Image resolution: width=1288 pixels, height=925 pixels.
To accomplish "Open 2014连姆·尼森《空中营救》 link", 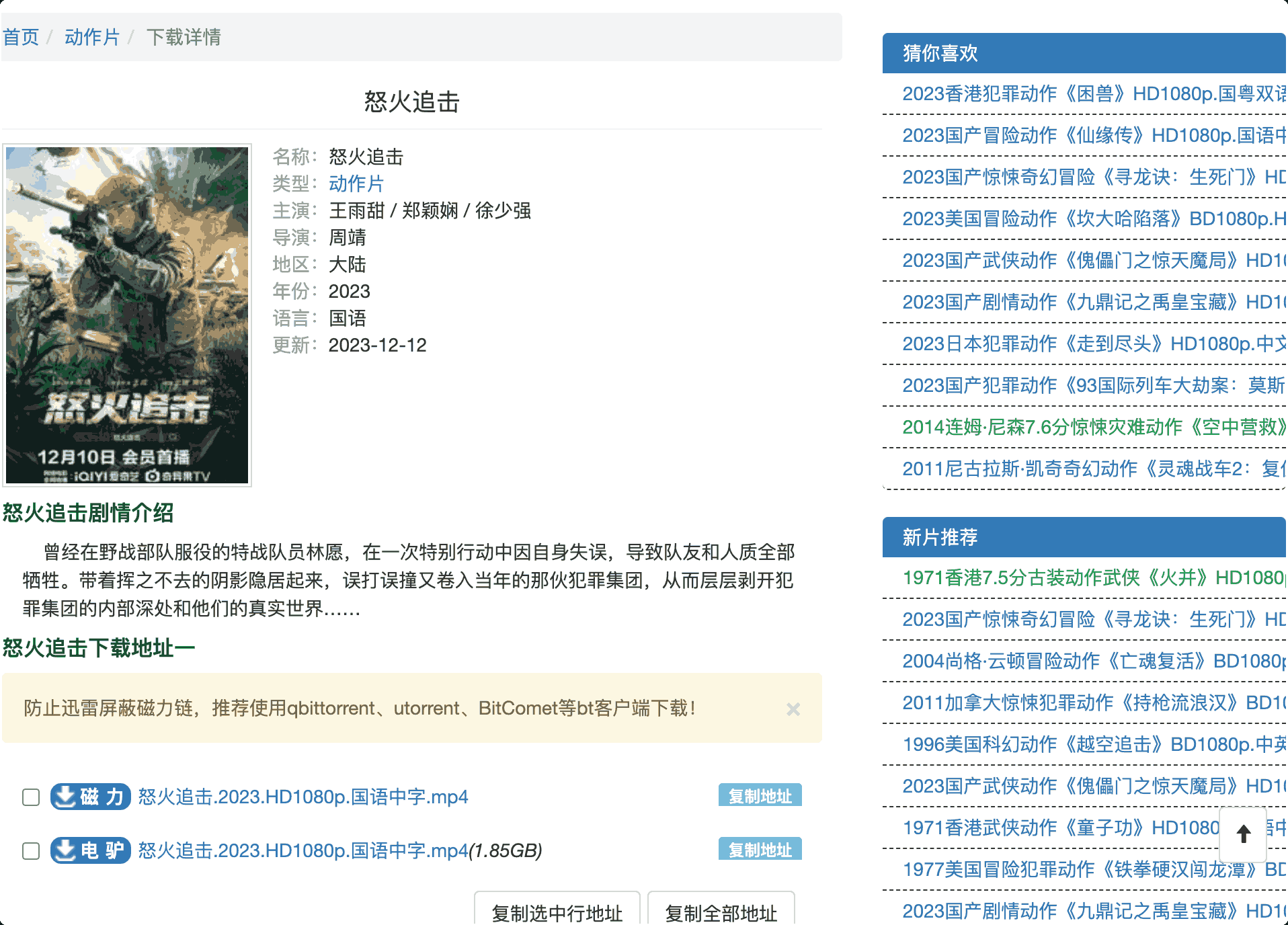I will click(x=1094, y=427).
